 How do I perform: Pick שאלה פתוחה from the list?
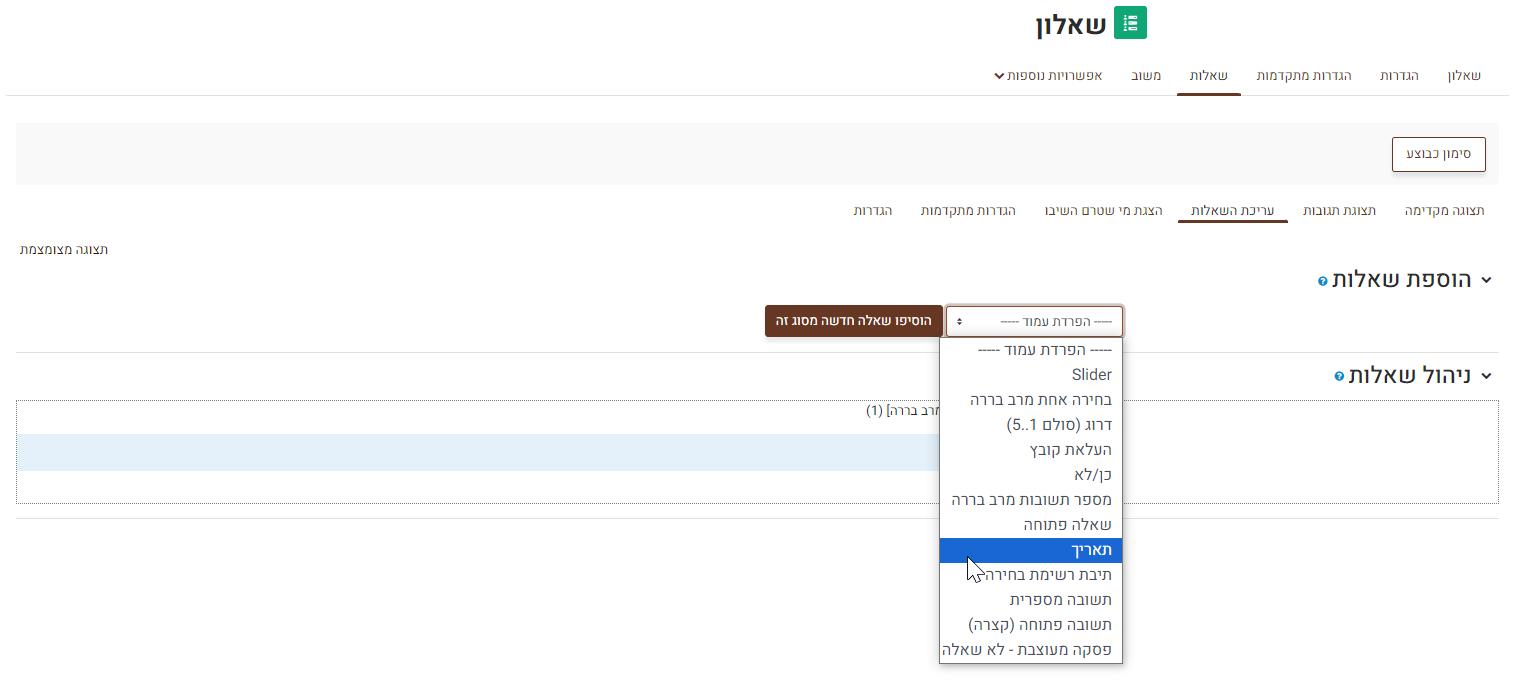[x=1067, y=525]
